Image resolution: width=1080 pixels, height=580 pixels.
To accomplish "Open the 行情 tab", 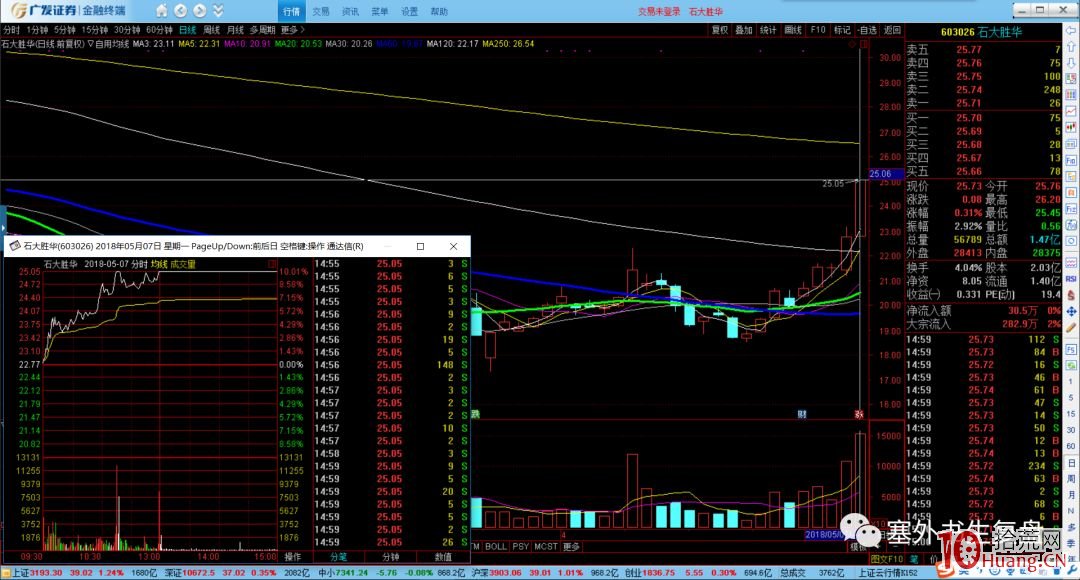I will 291,12.
